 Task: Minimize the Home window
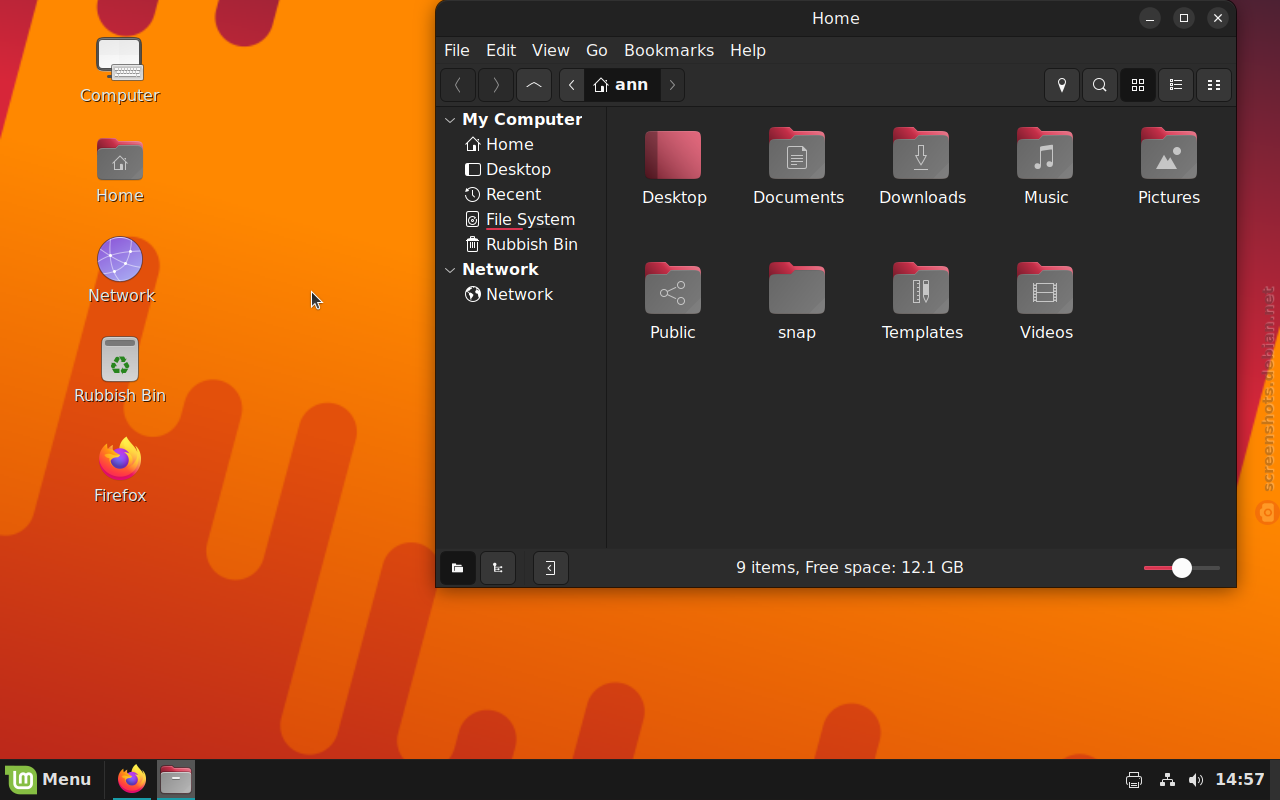[x=1150, y=18]
